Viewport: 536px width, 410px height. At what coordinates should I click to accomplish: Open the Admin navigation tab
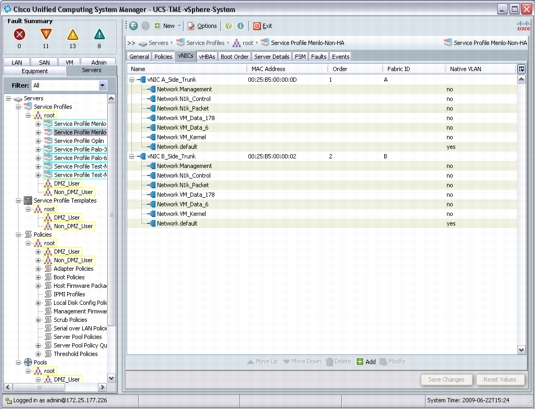click(99, 62)
